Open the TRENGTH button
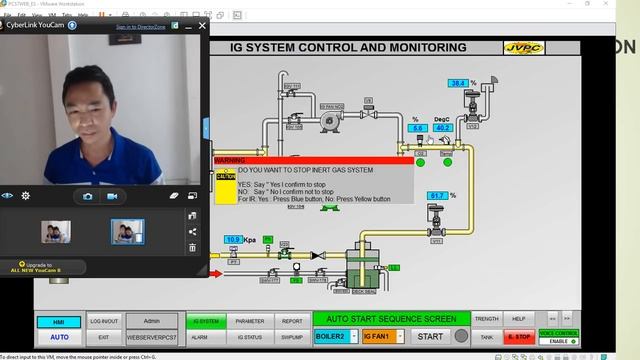Viewport: 640px width, 360px height. pos(487,319)
